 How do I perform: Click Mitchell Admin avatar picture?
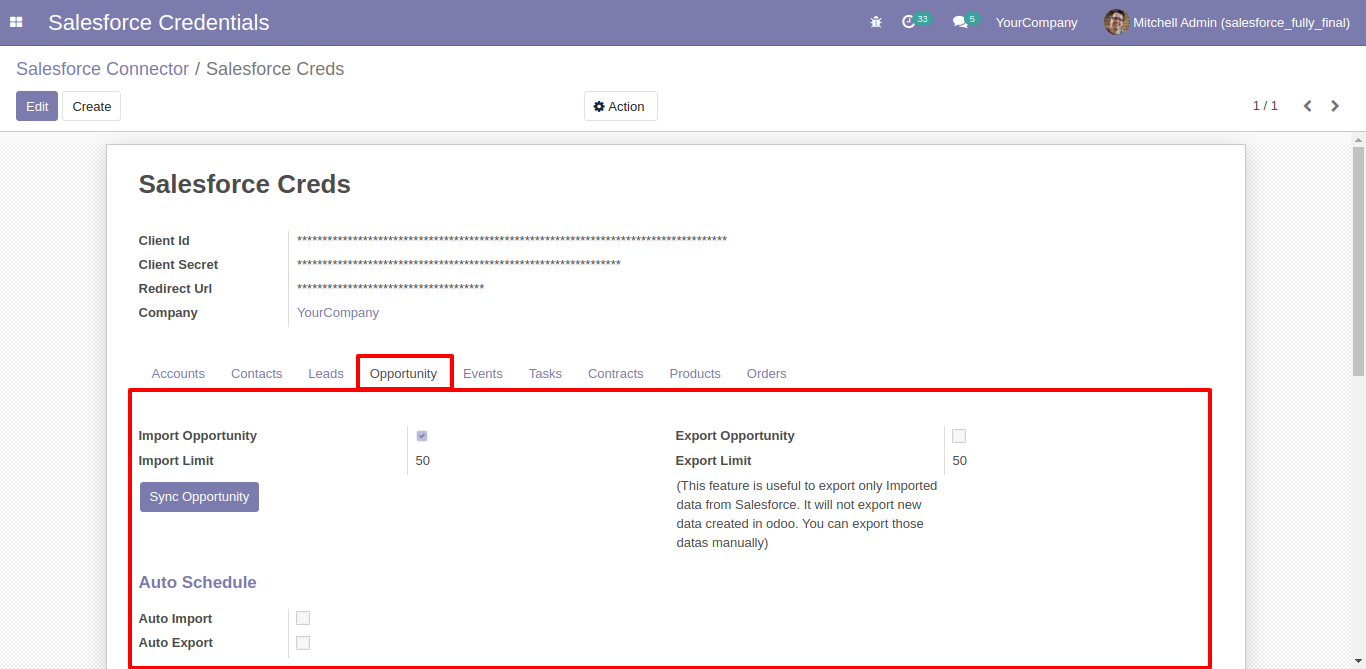[x=1116, y=22]
